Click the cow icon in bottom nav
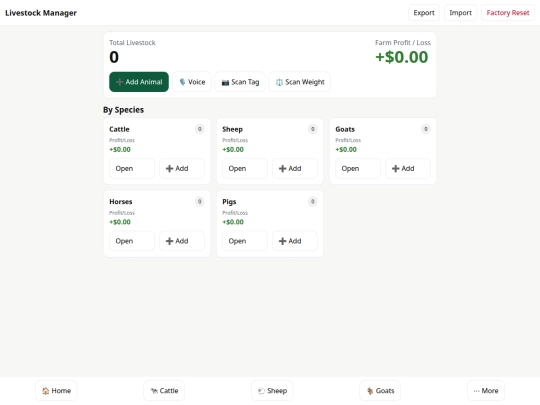Viewport: 540px width, 405px height. click(154, 391)
